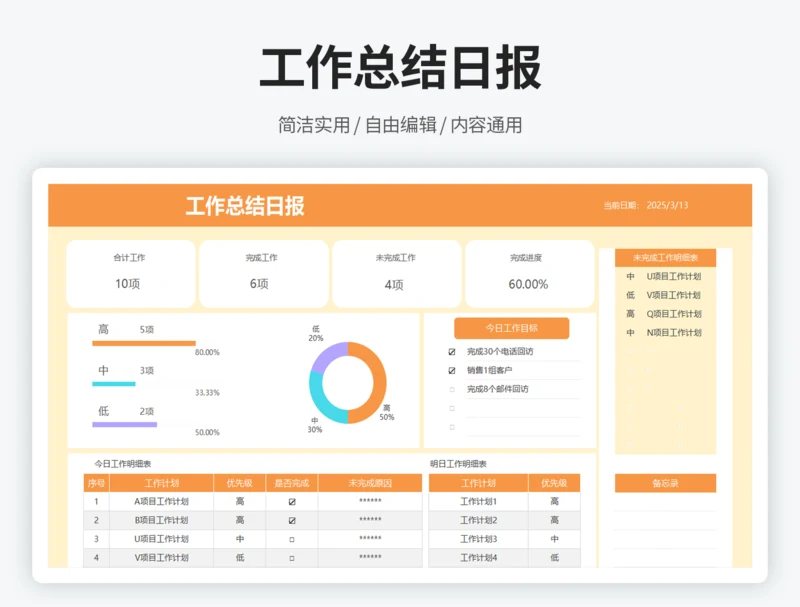Toggle completion checkbox for A项目工作计划 row
The image size is (800, 607).
pos(292,502)
